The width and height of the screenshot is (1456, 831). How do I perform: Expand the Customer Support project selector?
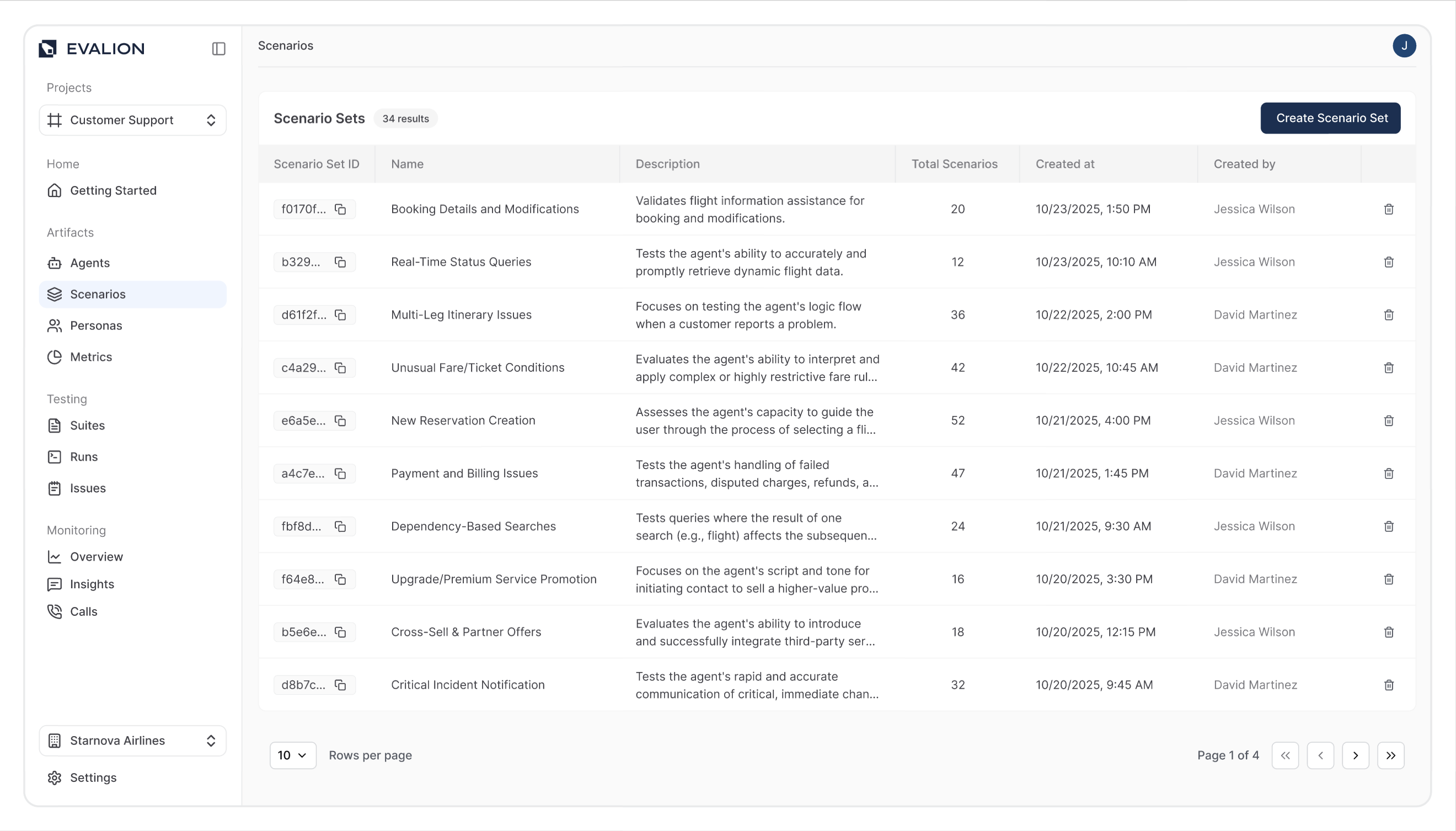(x=132, y=120)
